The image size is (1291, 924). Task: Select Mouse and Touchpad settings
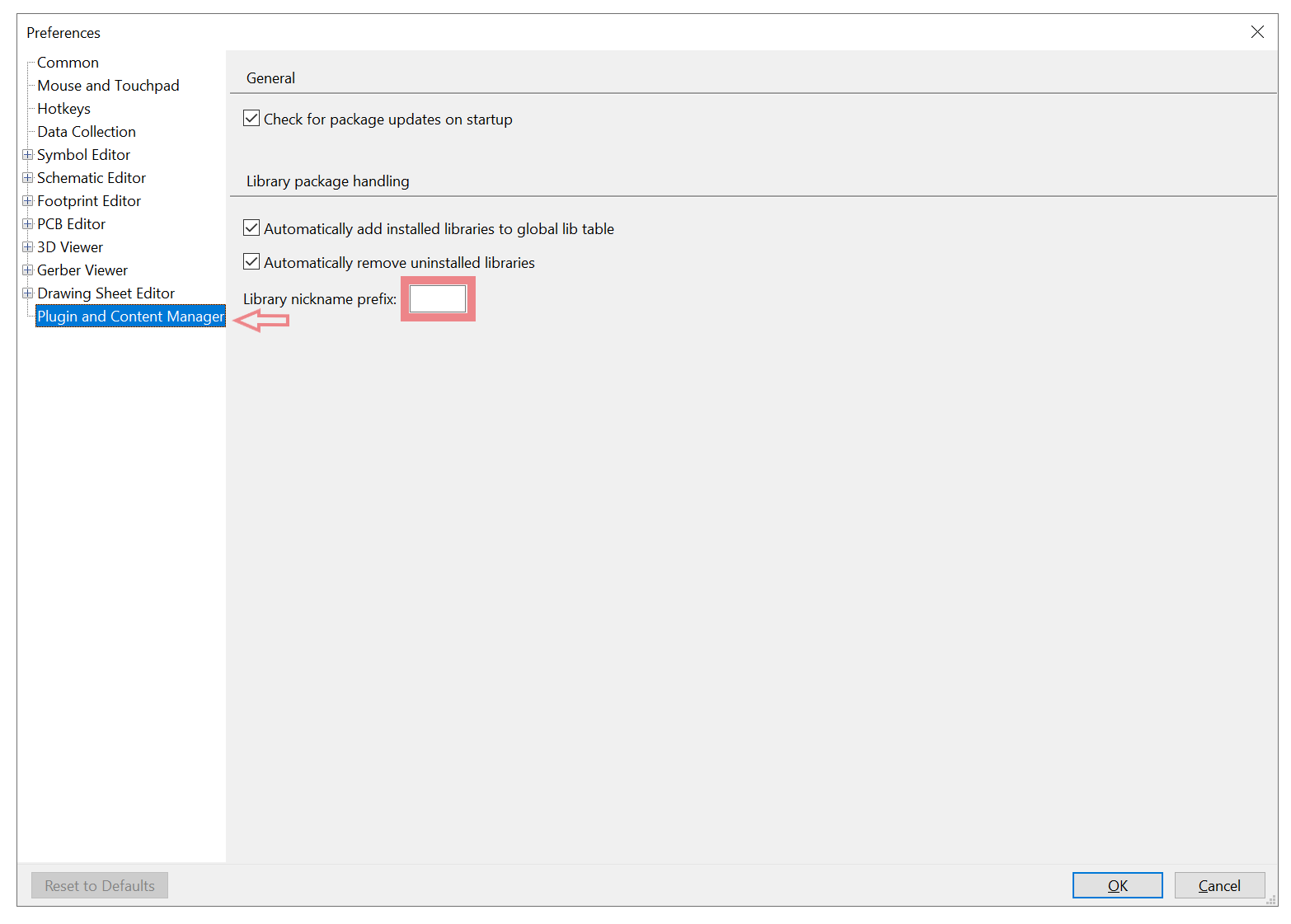(108, 86)
